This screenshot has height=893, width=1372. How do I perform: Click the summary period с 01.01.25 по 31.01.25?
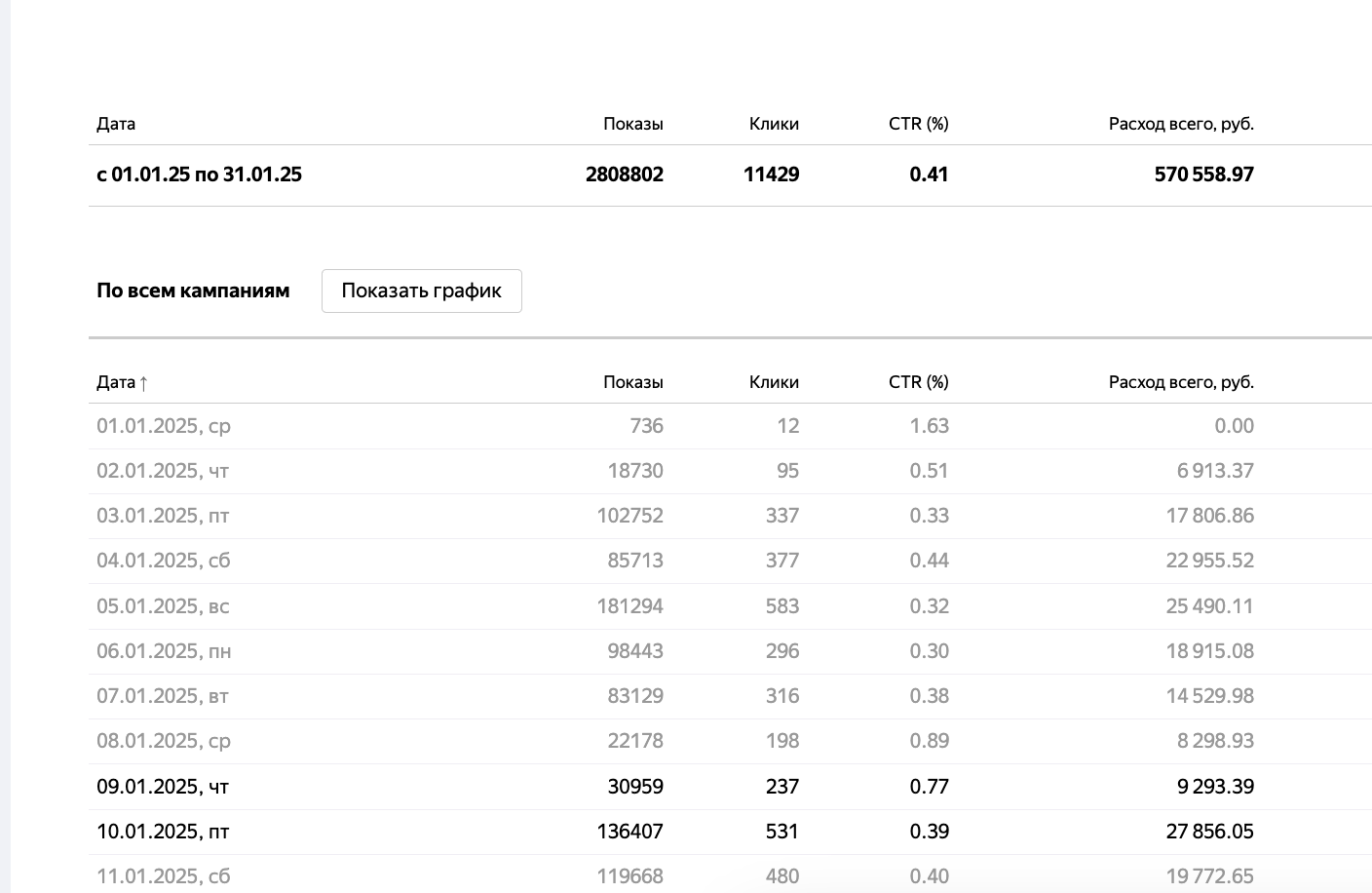click(x=199, y=175)
